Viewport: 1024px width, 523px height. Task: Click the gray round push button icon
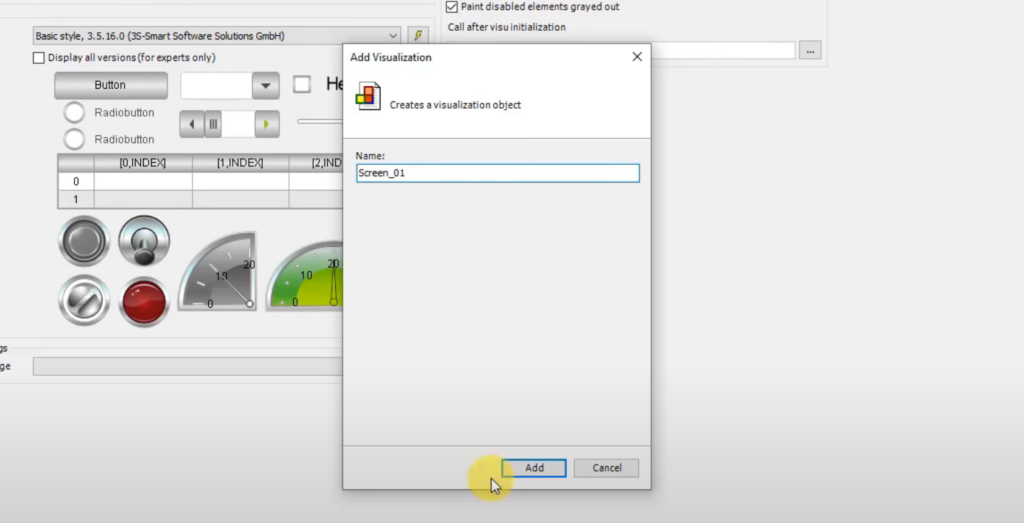(84, 241)
